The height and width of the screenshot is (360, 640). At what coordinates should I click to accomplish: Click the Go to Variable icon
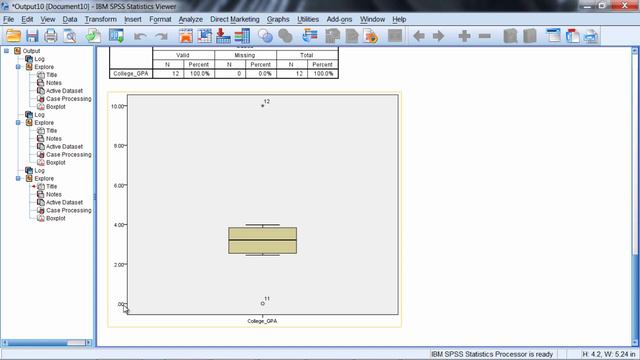[223, 36]
